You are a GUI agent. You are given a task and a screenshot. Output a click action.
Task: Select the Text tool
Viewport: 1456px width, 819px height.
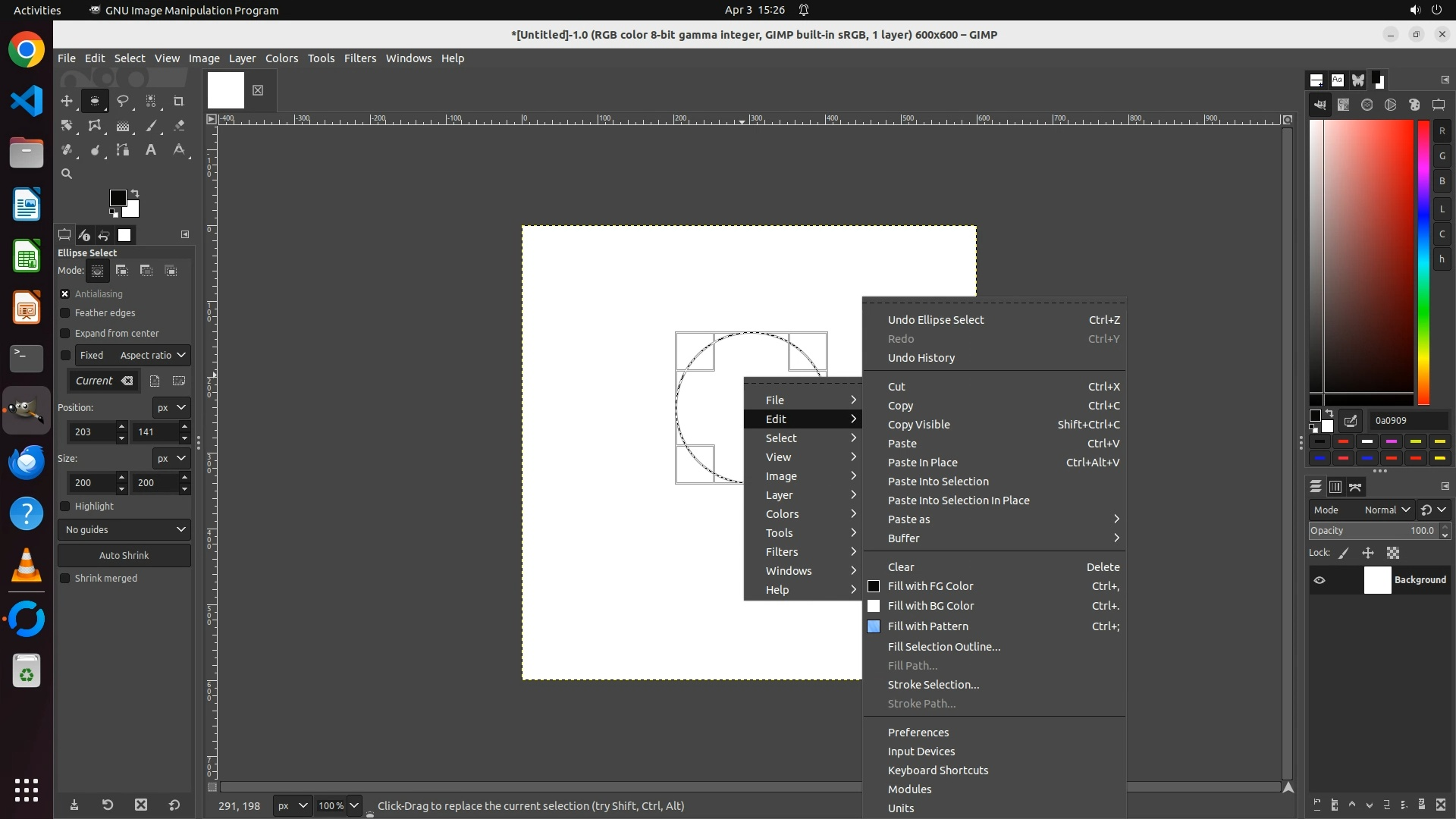[x=151, y=150]
